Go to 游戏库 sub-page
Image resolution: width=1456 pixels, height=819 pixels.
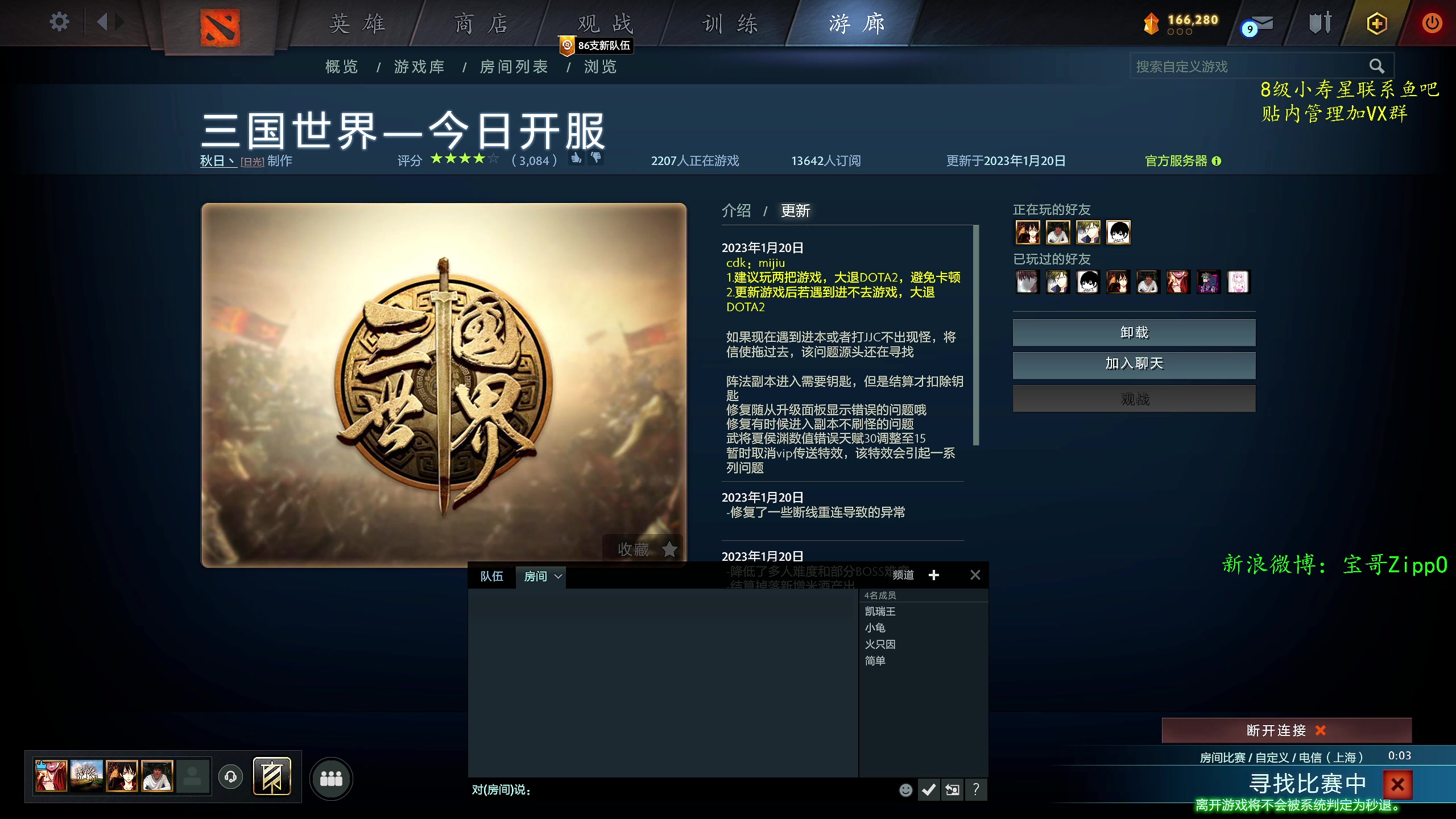[x=420, y=67]
